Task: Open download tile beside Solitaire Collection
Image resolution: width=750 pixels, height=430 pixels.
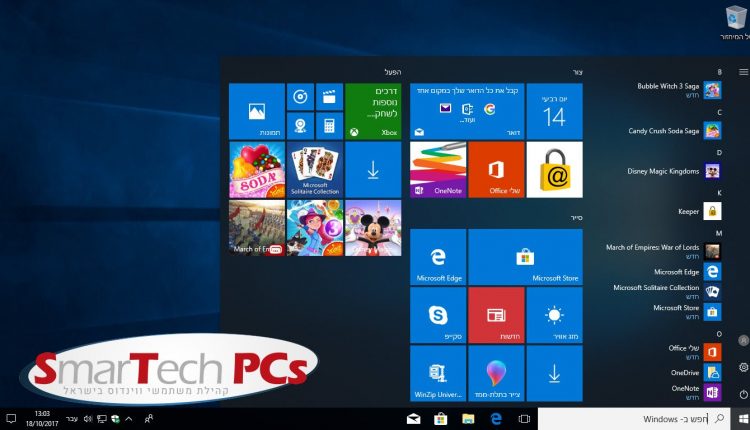Action: pos(373,170)
